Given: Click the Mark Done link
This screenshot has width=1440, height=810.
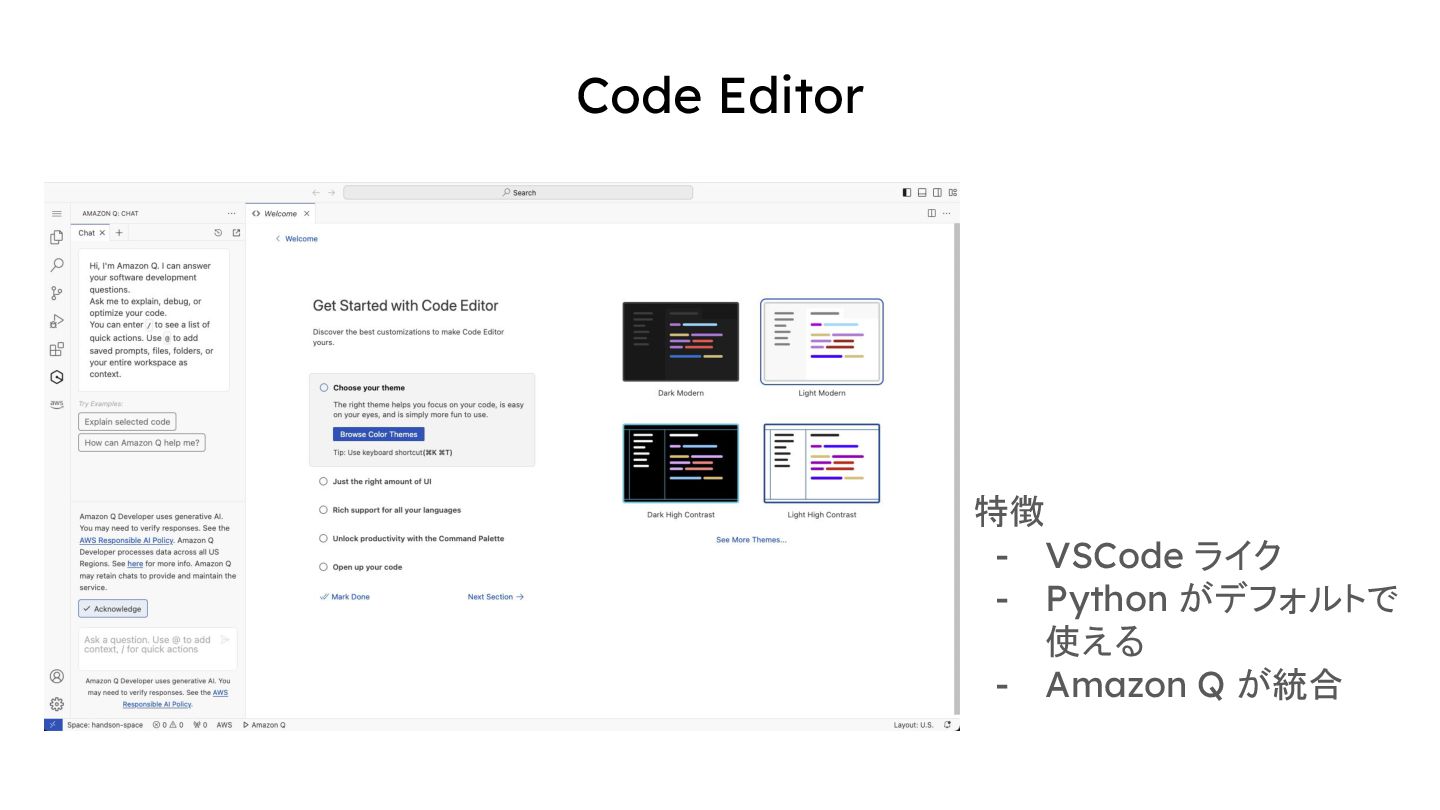Looking at the screenshot, I should (345, 597).
